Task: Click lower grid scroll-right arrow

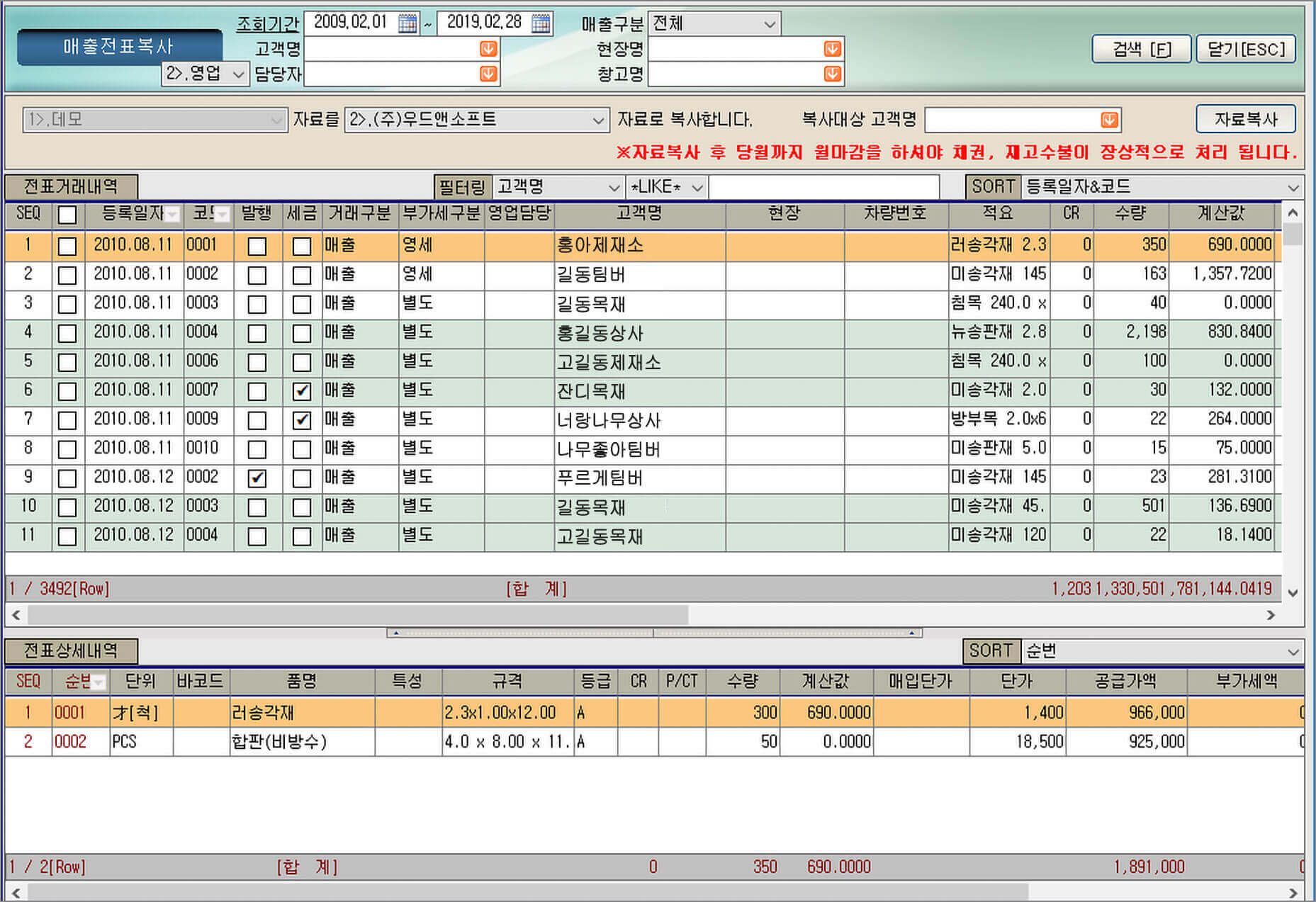Action: pos(1293,893)
